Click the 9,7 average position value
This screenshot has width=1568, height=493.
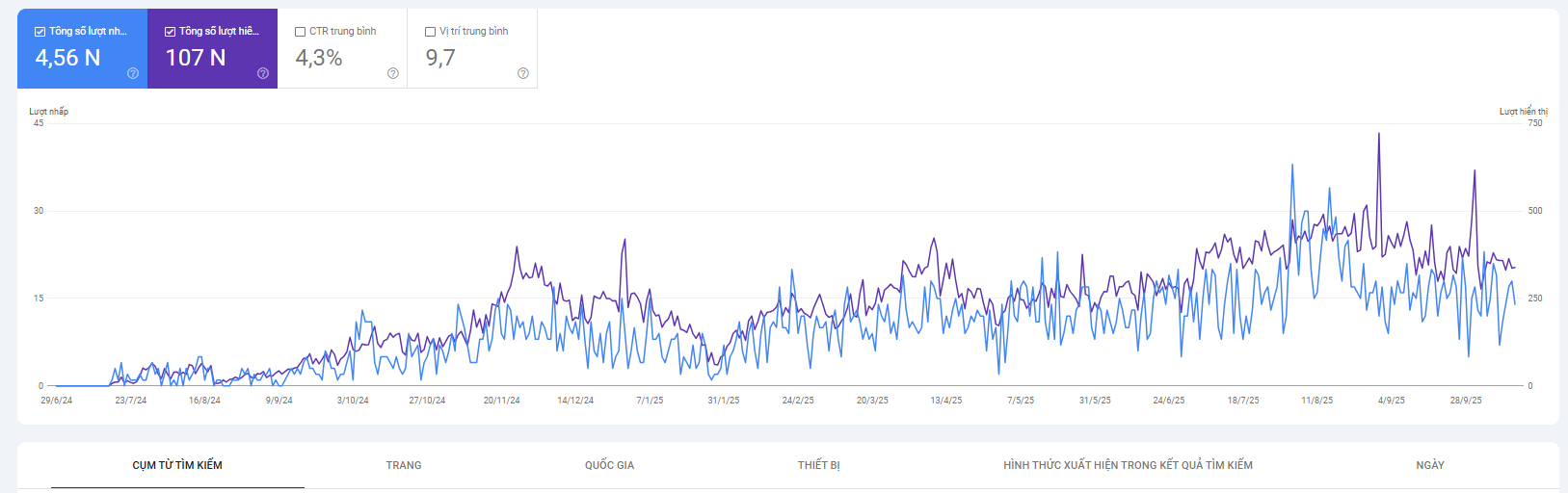tap(440, 58)
